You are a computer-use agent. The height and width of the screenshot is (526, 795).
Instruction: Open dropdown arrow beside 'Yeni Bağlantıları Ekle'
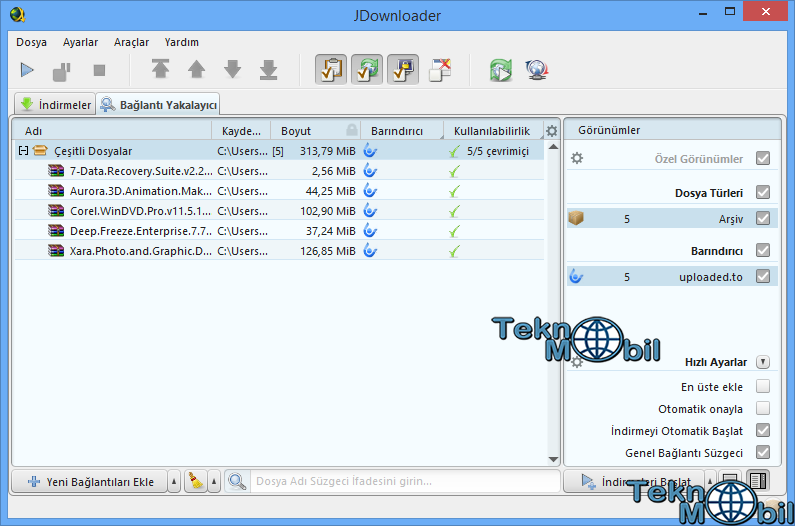[x=174, y=481]
